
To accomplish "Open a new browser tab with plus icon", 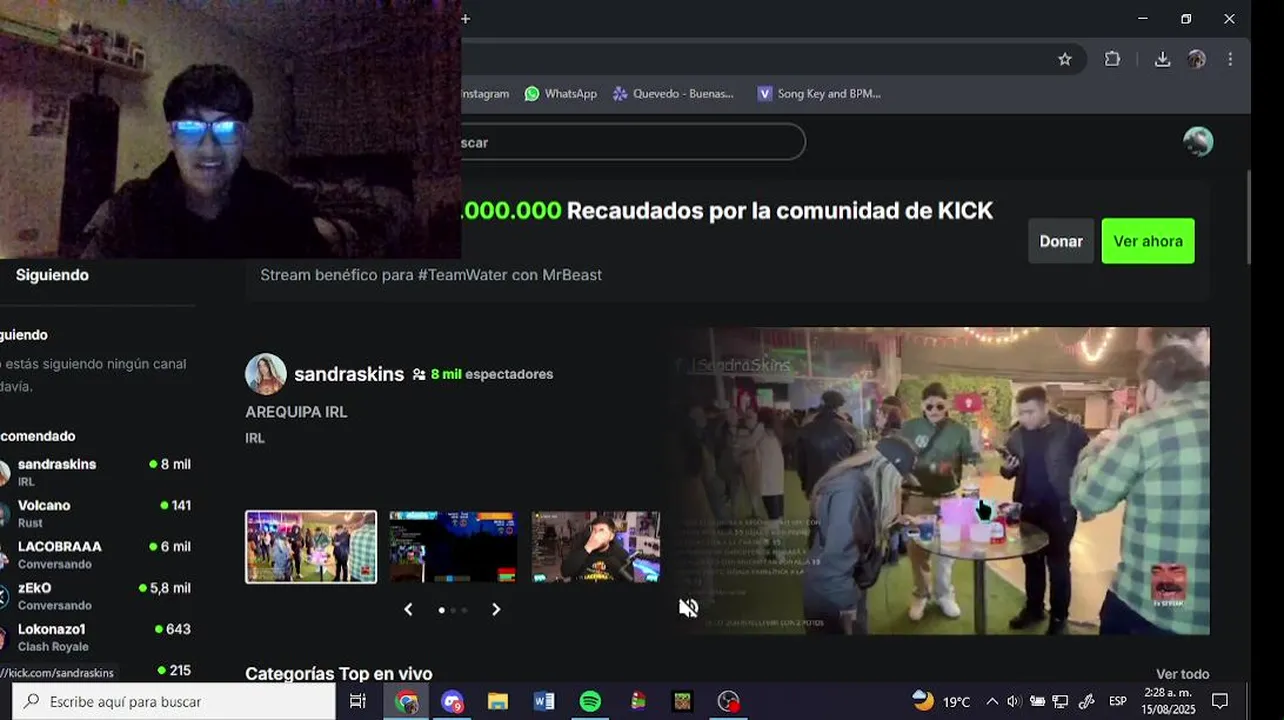I will tap(465, 18).
